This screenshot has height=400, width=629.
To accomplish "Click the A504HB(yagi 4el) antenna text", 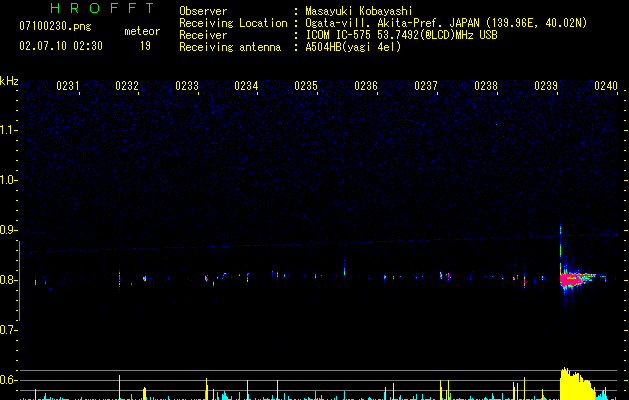I will (x=353, y=47).
